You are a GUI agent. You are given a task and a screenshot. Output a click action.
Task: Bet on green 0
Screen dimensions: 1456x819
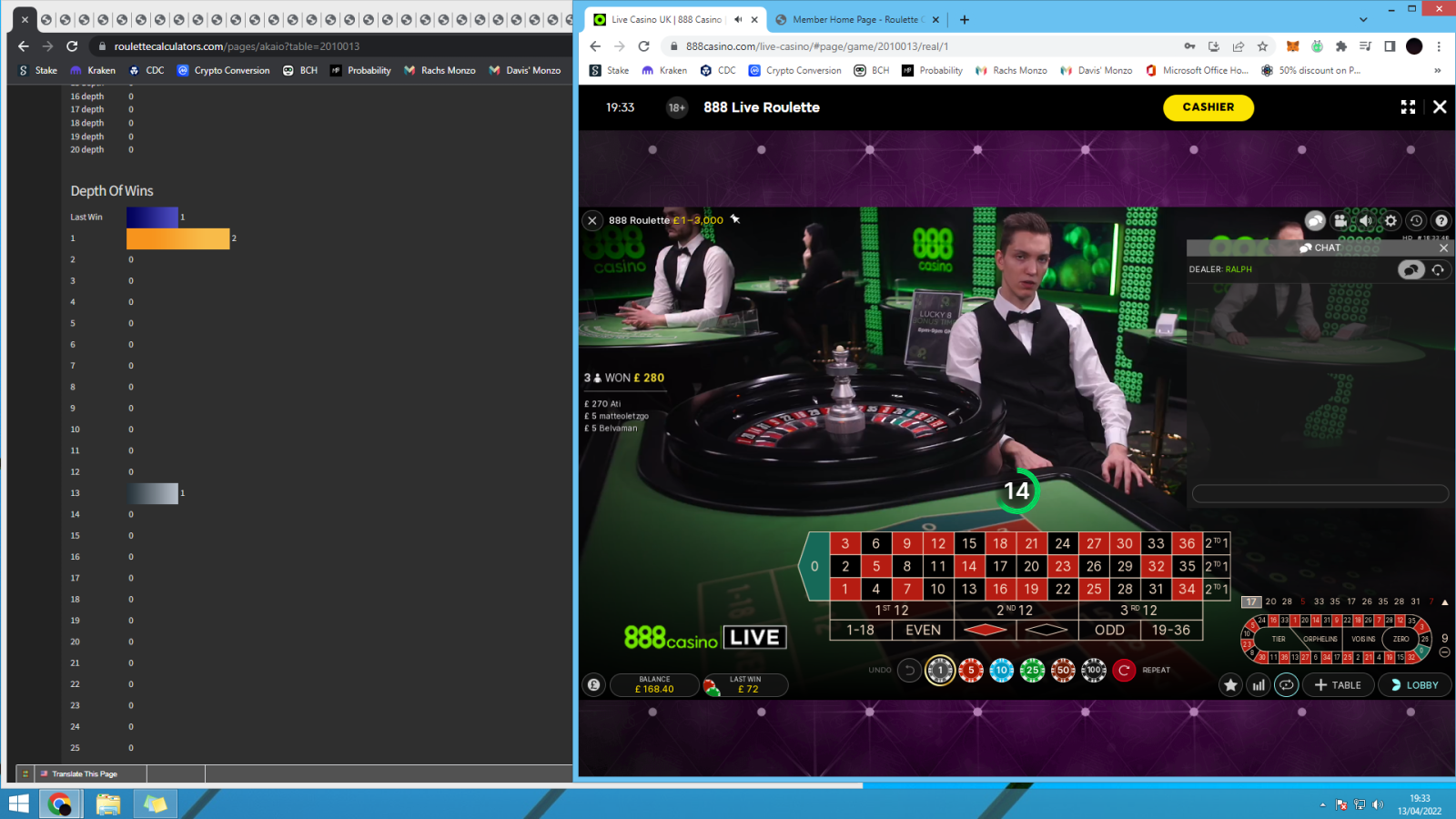click(x=814, y=566)
